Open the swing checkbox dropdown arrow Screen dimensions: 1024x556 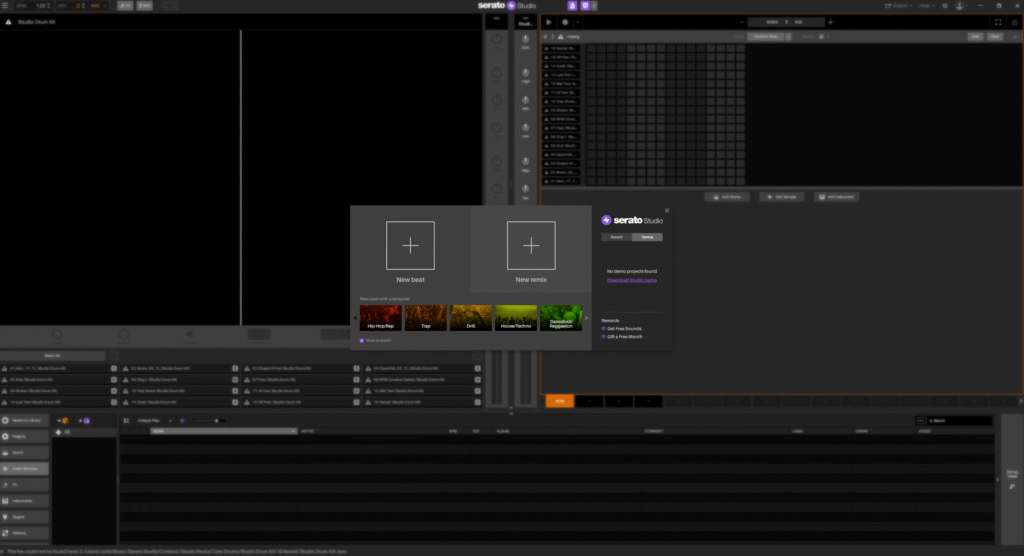[828, 37]
